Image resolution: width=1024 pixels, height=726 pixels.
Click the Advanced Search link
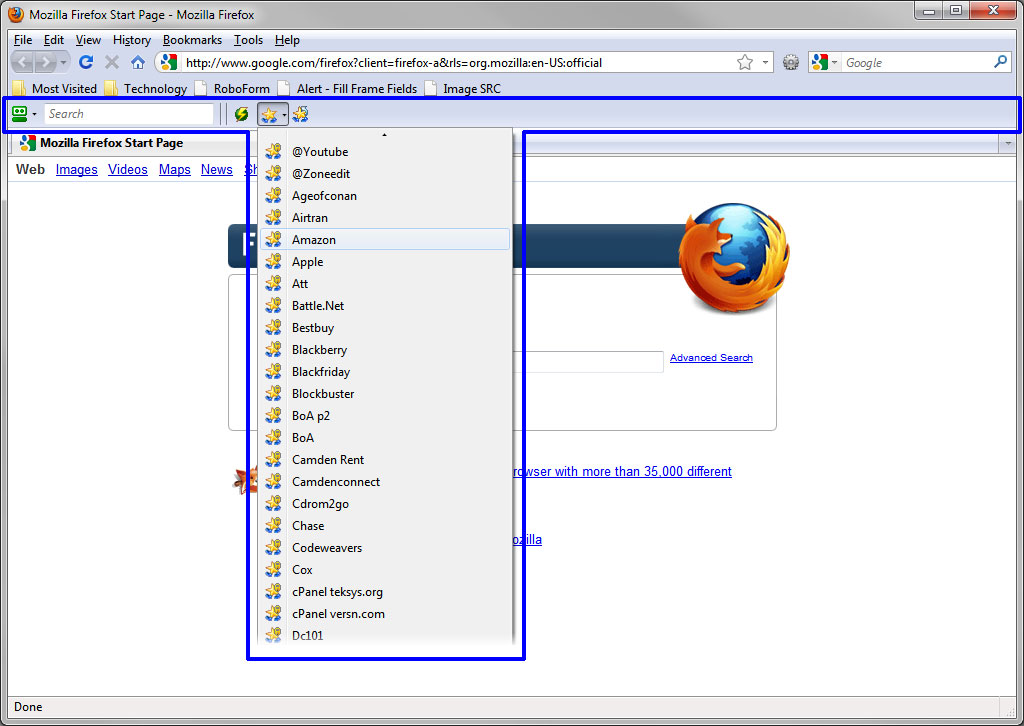pyautogui.click(x=711, y=358)
